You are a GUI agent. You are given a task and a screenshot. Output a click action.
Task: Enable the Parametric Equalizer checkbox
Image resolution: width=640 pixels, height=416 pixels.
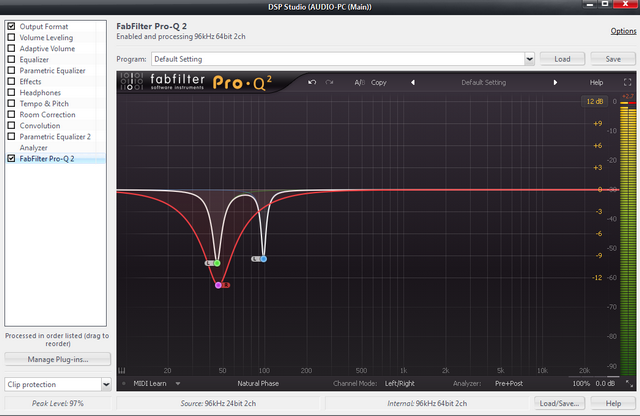coord(11,70)
